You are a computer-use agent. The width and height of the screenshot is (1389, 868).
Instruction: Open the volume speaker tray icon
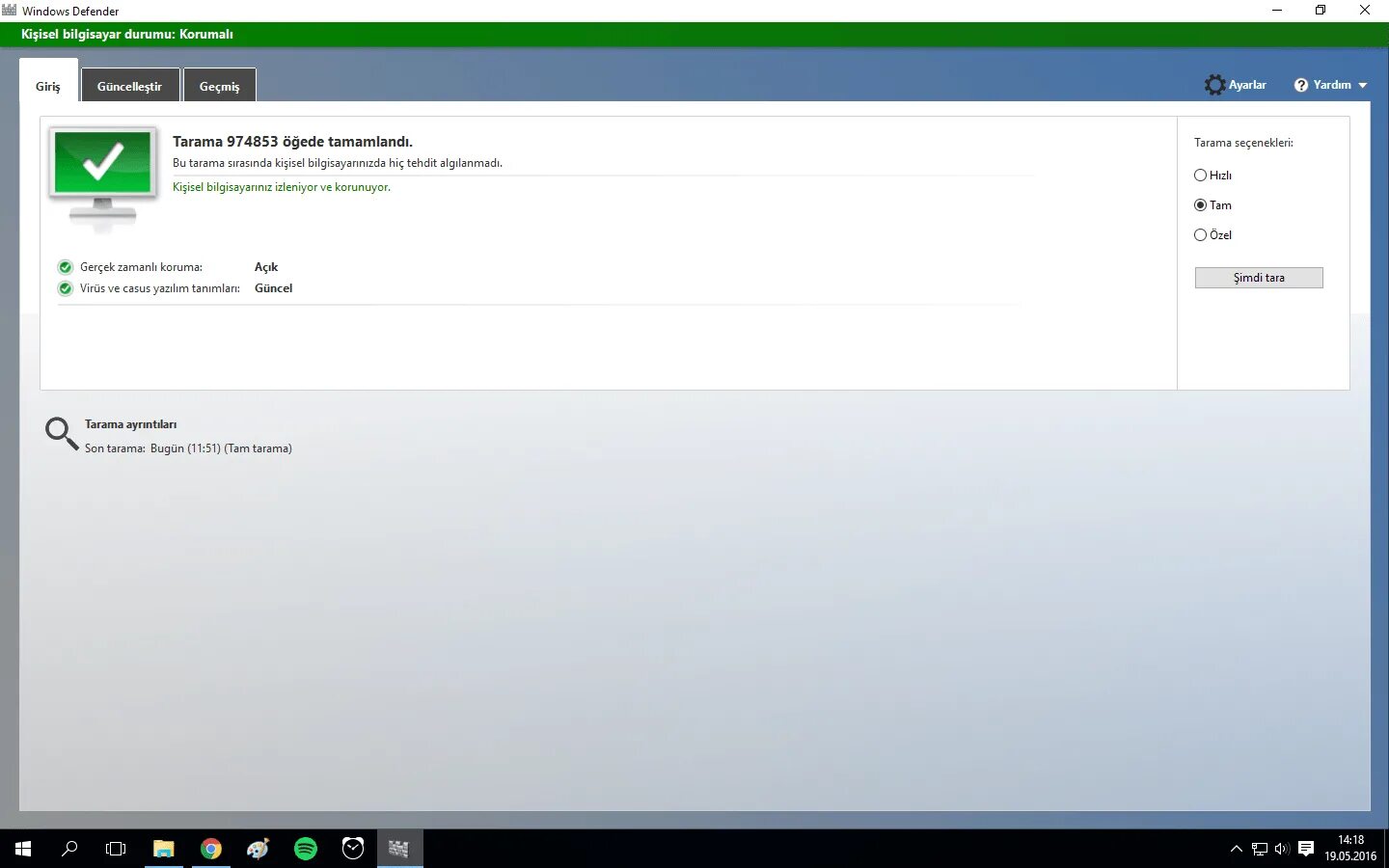(1282, 849)
